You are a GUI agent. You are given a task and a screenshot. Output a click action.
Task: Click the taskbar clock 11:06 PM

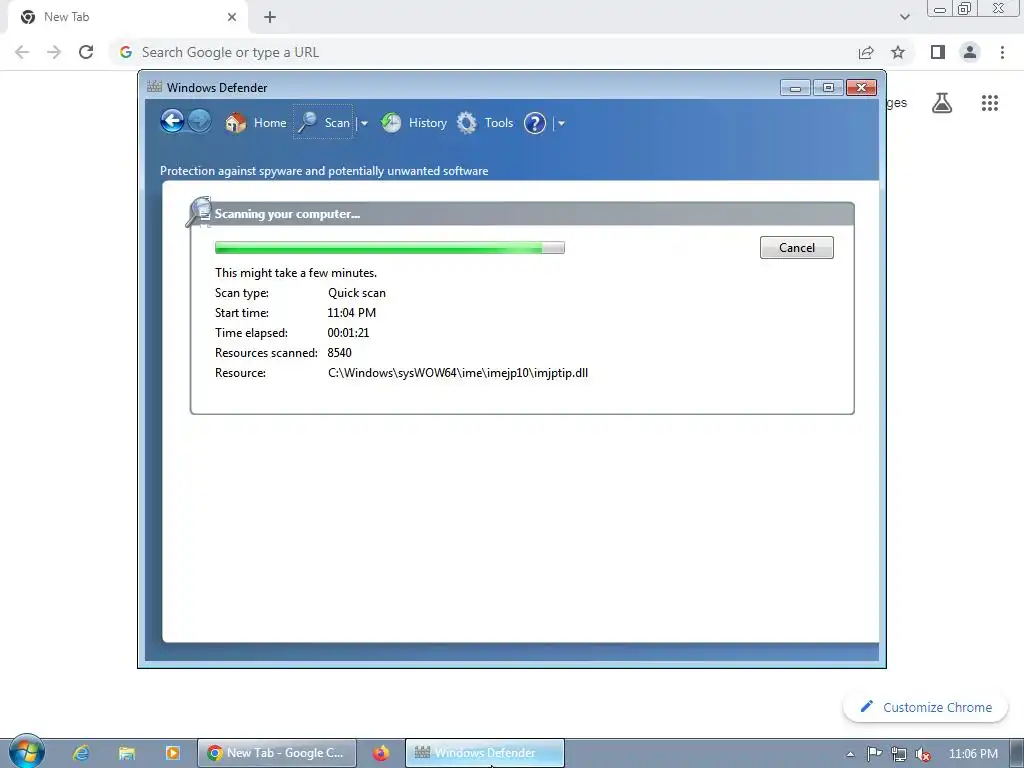(x=973, y=754)
